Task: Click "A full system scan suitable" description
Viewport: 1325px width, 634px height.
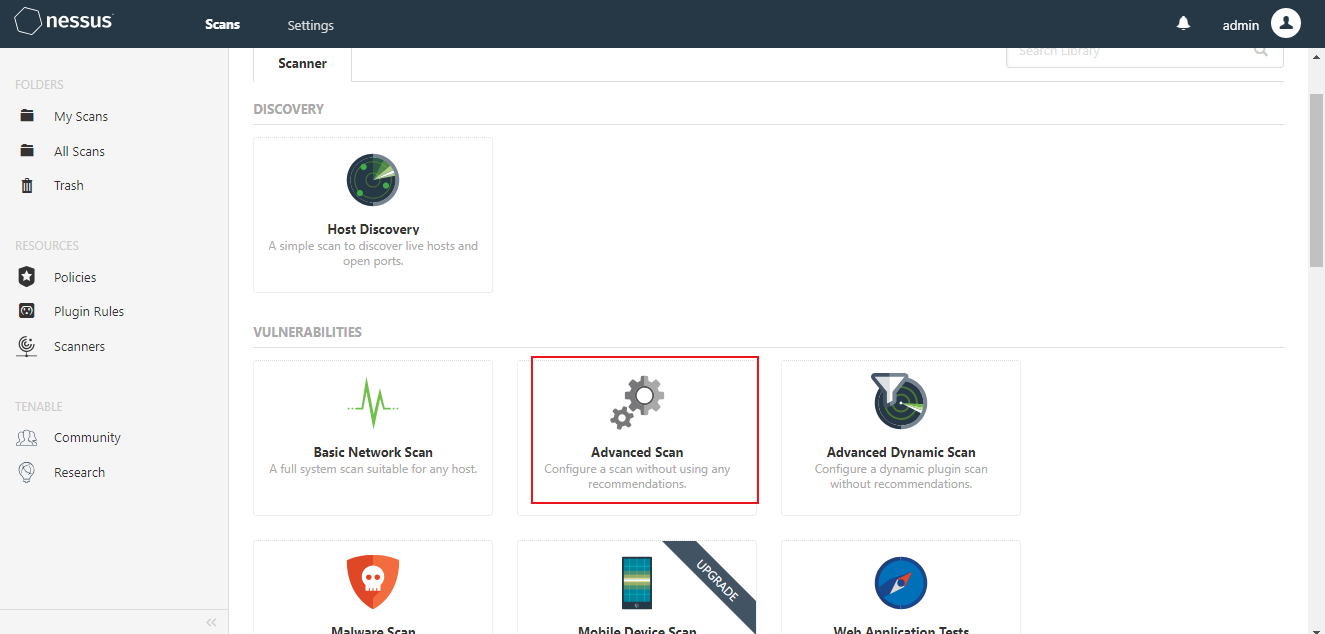Action: 373,468
